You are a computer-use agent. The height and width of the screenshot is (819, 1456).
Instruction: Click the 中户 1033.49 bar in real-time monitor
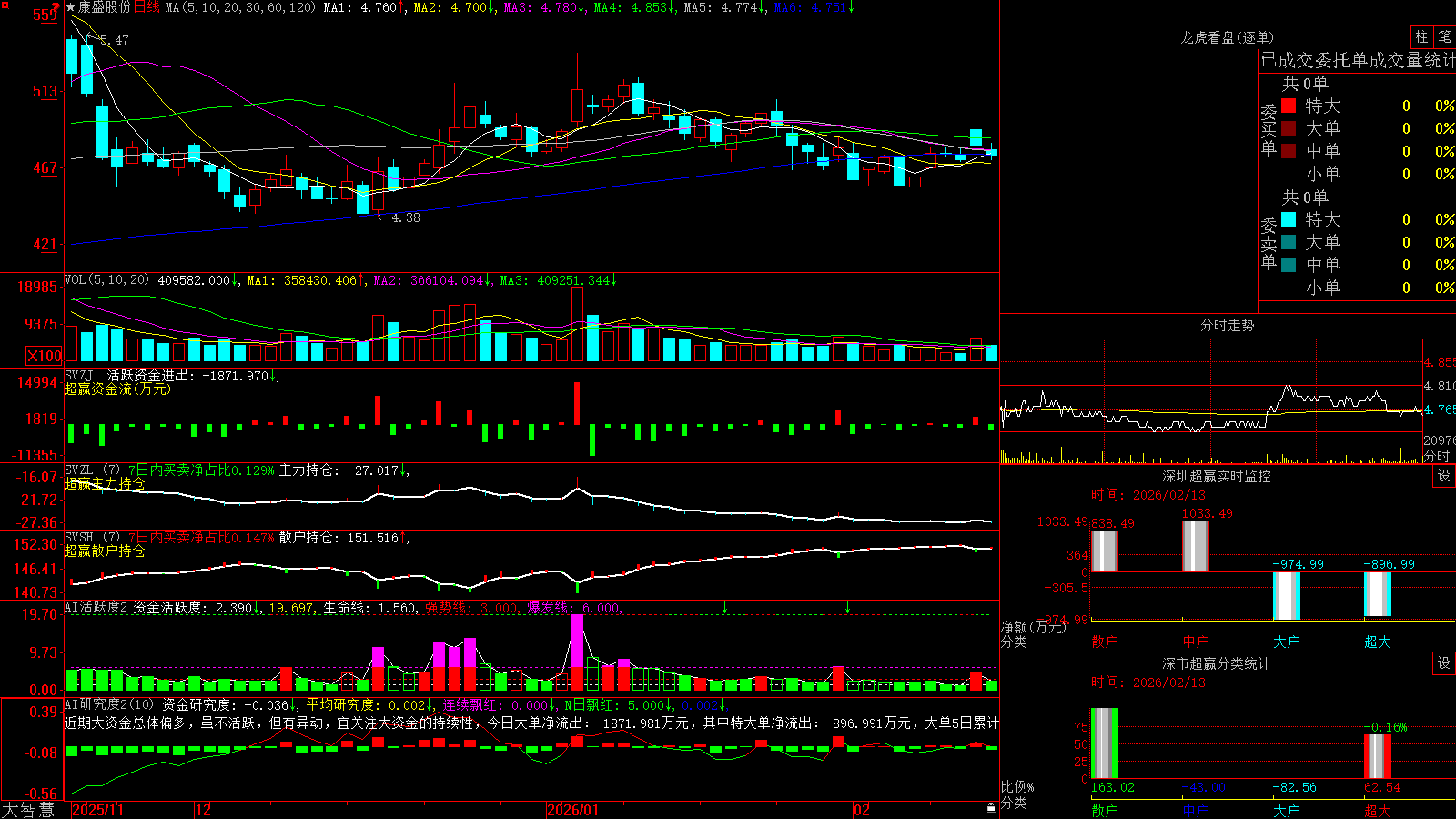click(1196, 546)
